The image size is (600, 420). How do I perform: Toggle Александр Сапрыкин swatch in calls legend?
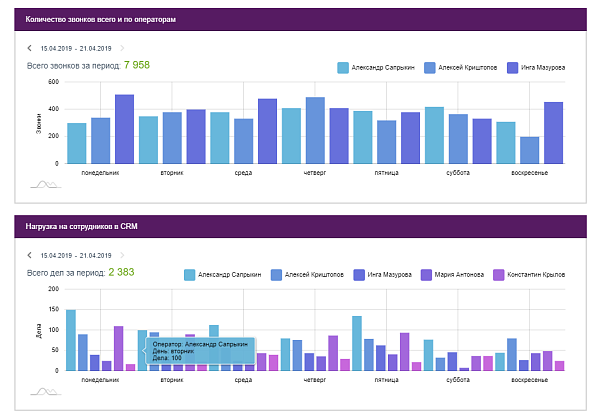pos(343,68)
